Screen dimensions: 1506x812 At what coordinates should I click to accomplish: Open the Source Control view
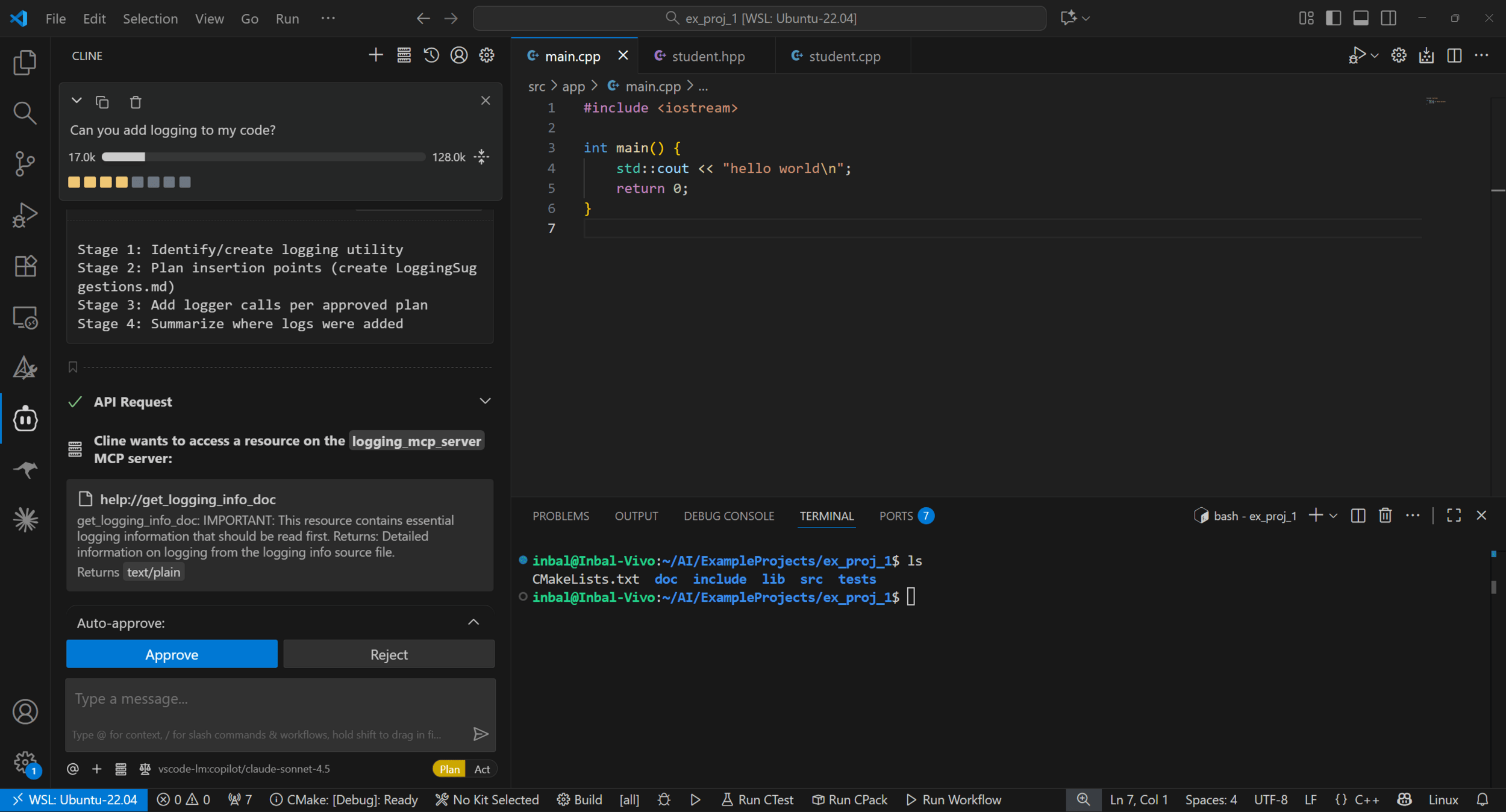click(x=25, y=163)
